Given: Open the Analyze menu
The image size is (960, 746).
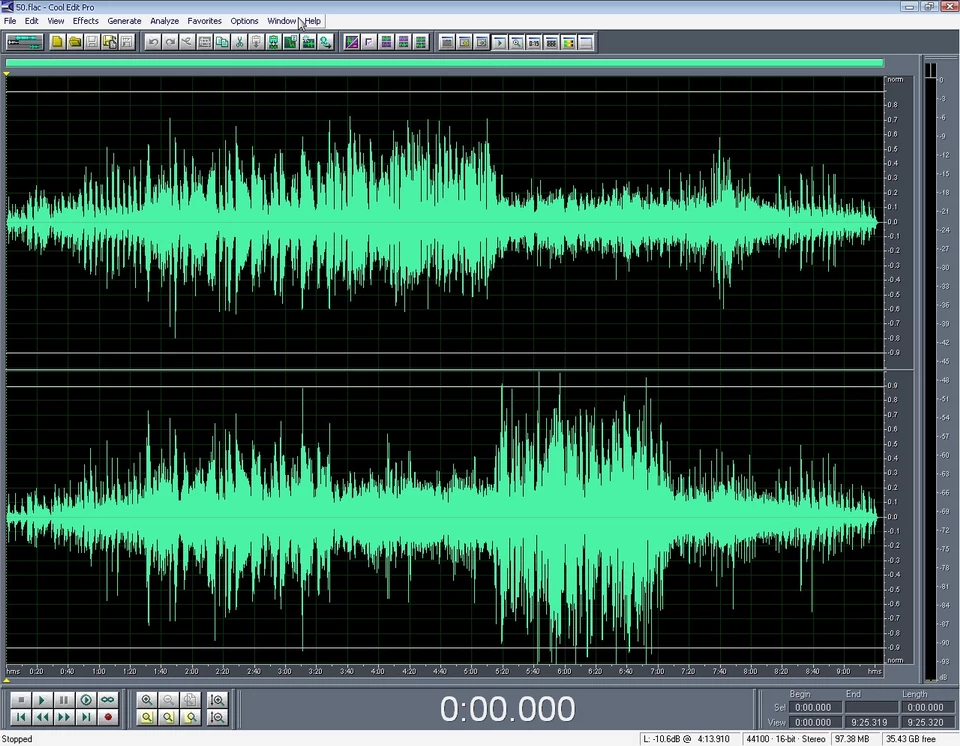Looking at the screenshot, I should (x=164, y=21).
